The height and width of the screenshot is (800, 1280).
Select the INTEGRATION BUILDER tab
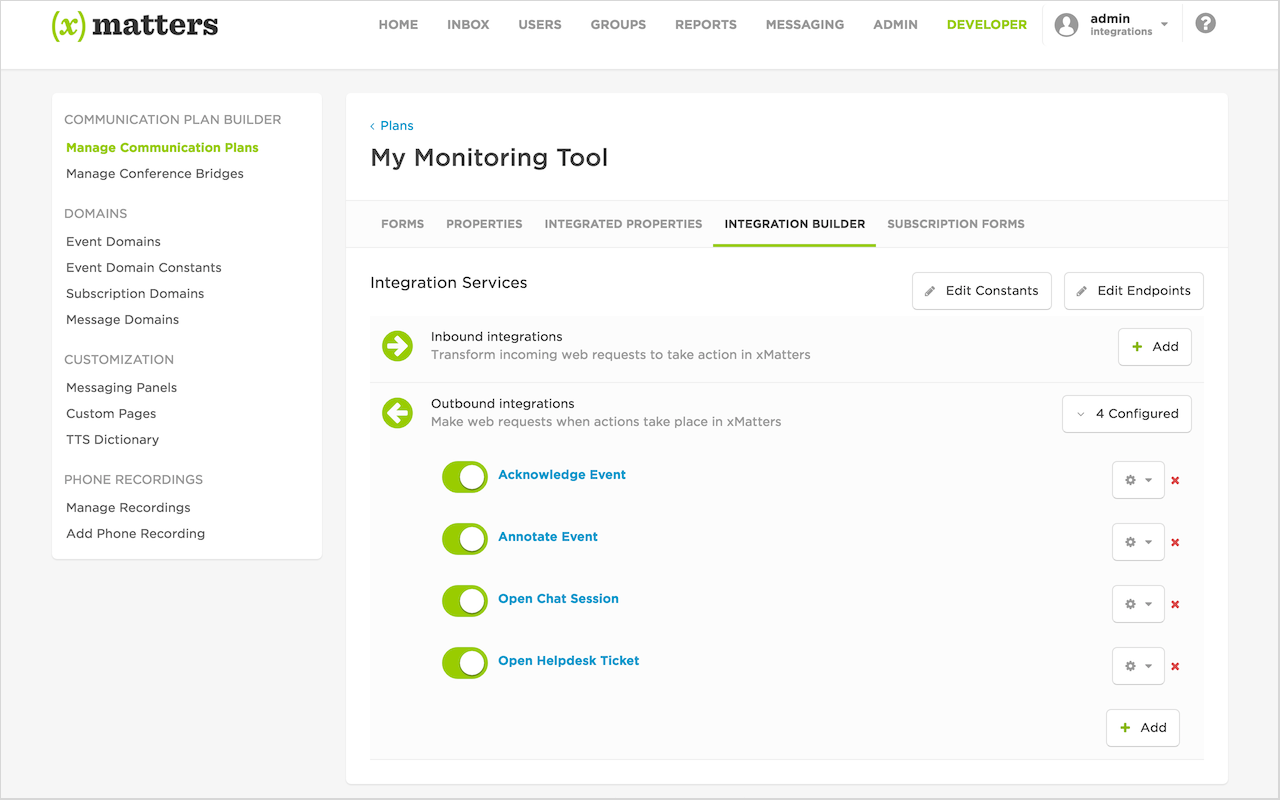[x=795, y=224]
